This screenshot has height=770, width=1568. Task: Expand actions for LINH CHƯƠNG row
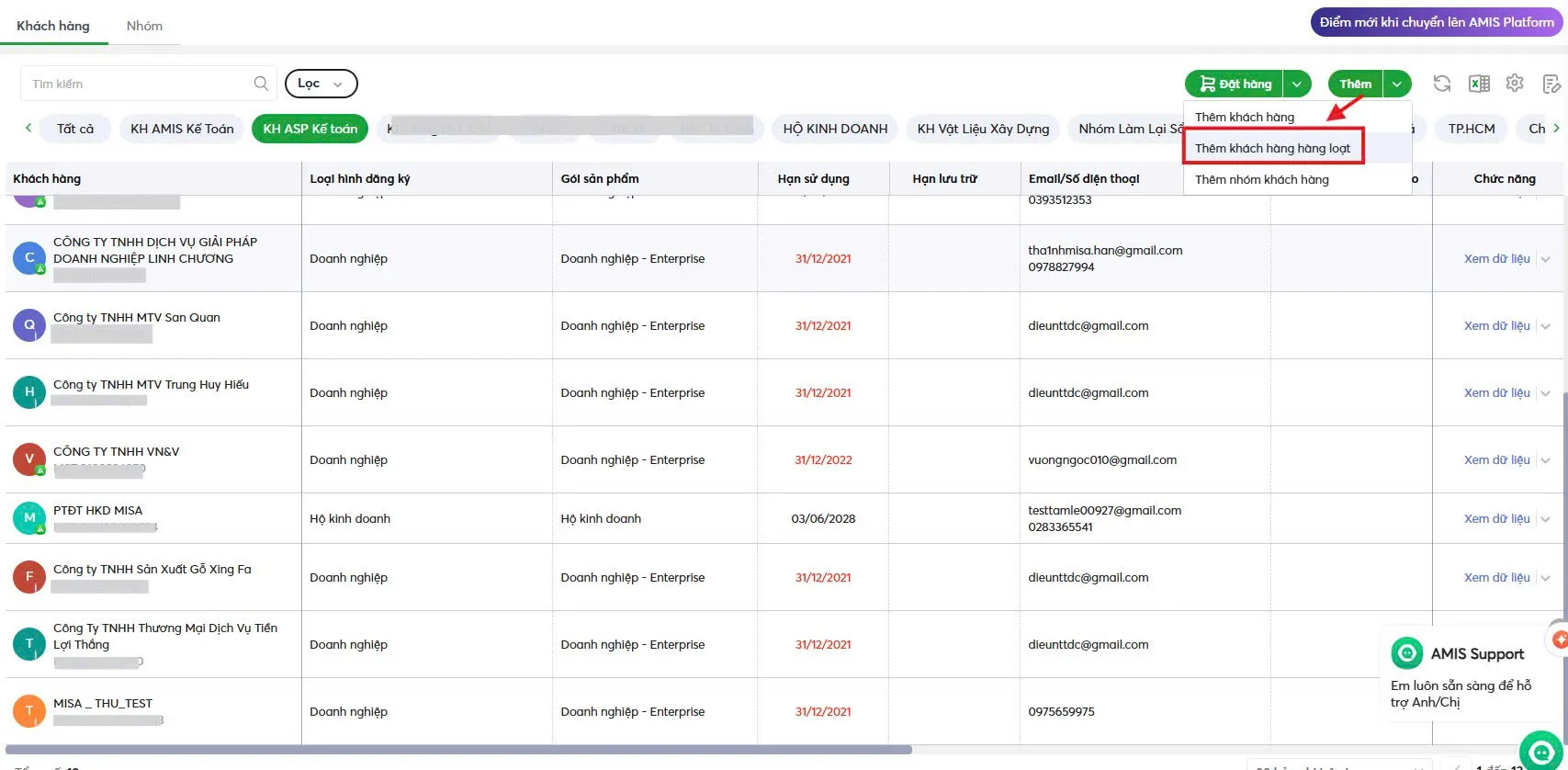pos(1545,259)
